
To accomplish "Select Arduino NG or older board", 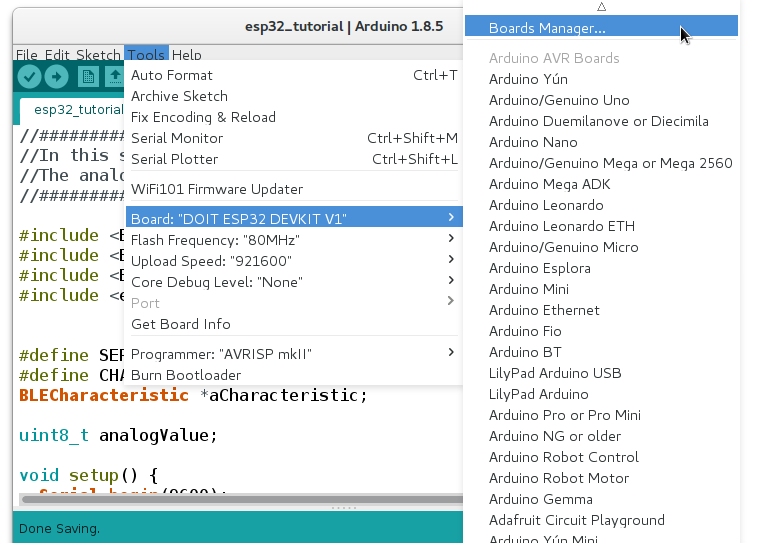I will pyautogui.click(x=601, y=436).
